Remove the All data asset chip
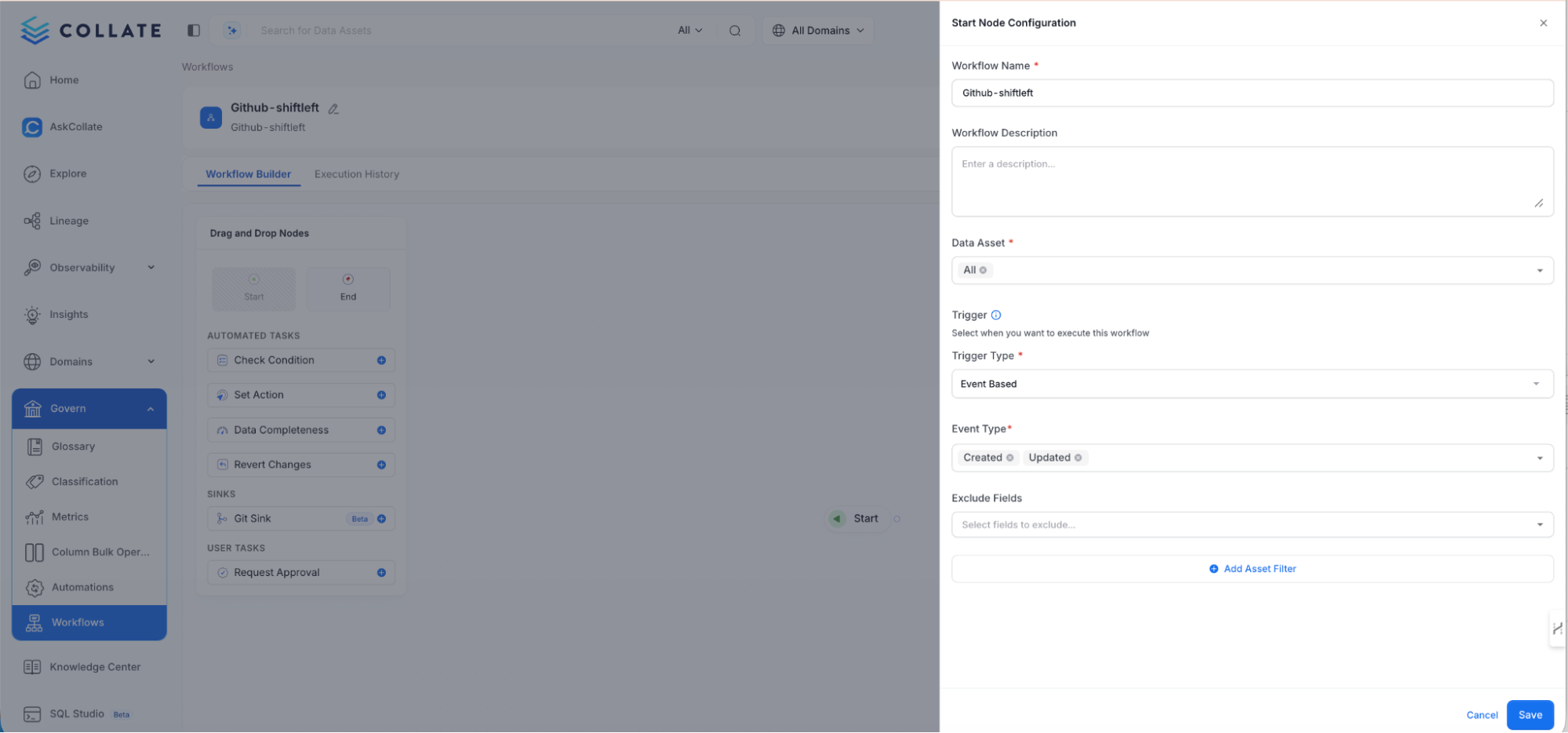The height and width of the screenshot is (733, 1568). point(982,270)
